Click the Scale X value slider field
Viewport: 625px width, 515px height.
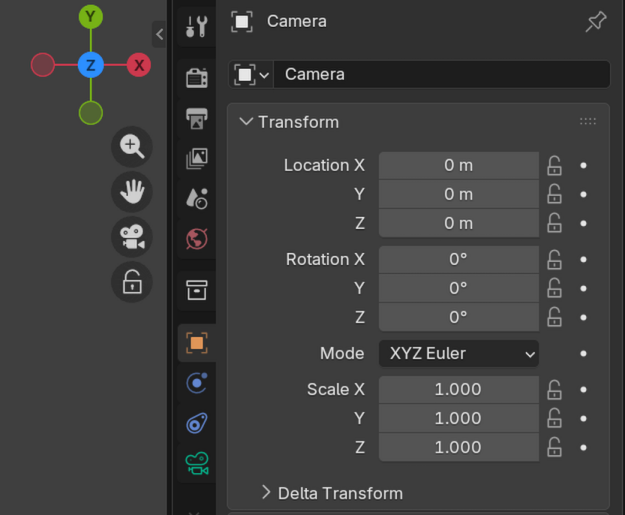click(x=458, y=389)
